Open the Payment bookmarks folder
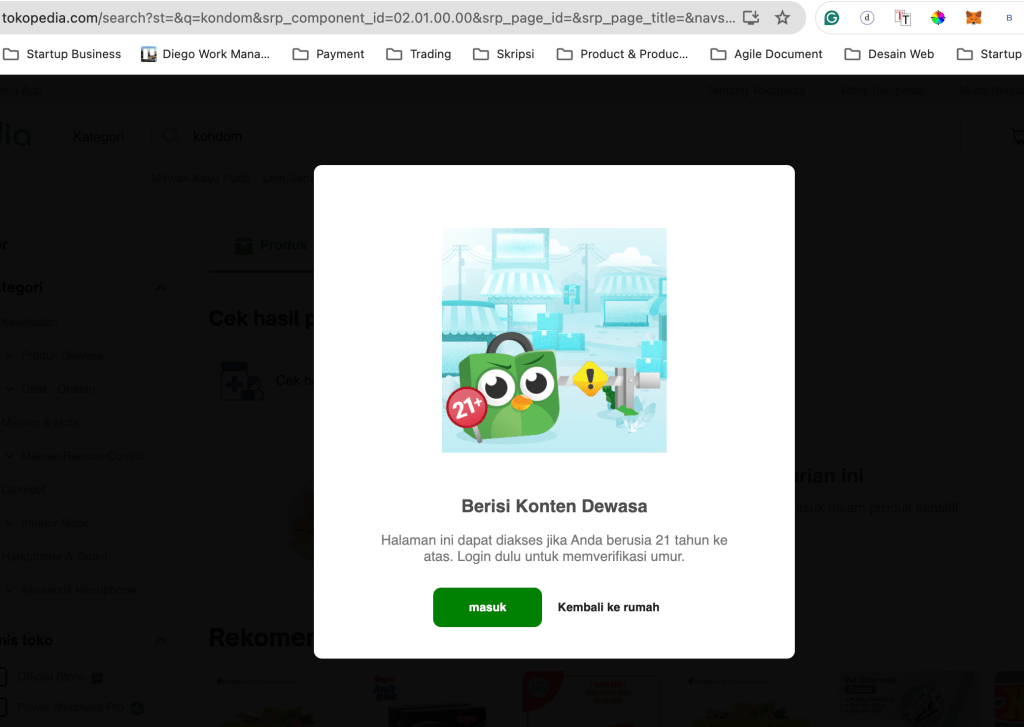1024x727 pixels. [x=328, y=54]
